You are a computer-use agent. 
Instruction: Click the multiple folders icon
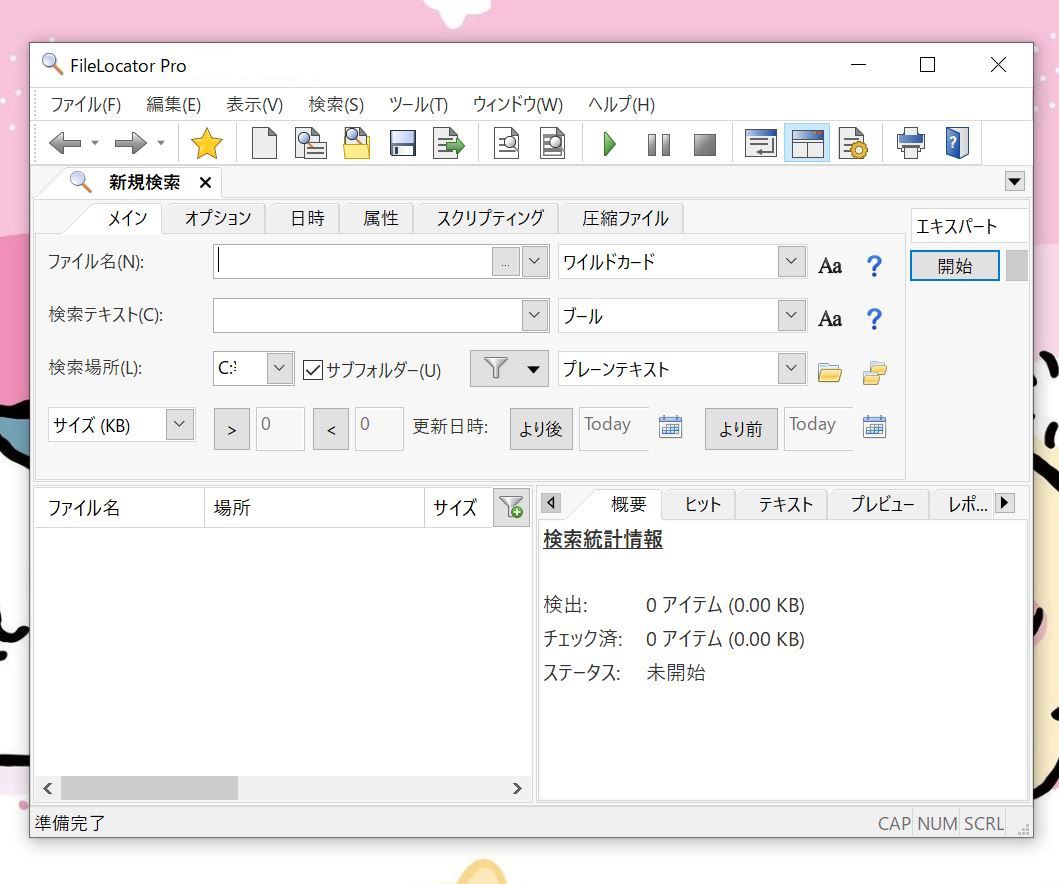[x=875, y=372]
